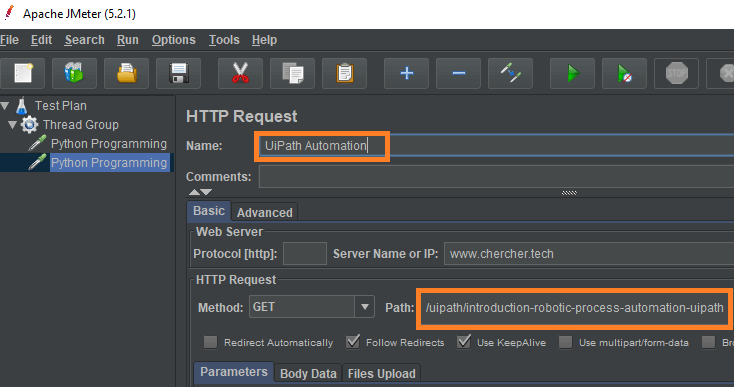Image resolution: width=734 pixels, height=387 pixels.
Task: Save the test plan with floppy icon
Action: tap(178, 73)
